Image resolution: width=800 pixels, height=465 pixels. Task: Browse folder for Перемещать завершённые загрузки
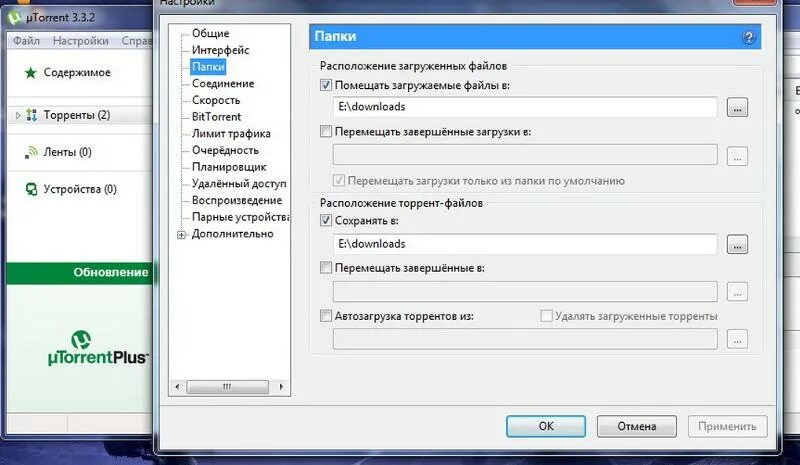737,156
